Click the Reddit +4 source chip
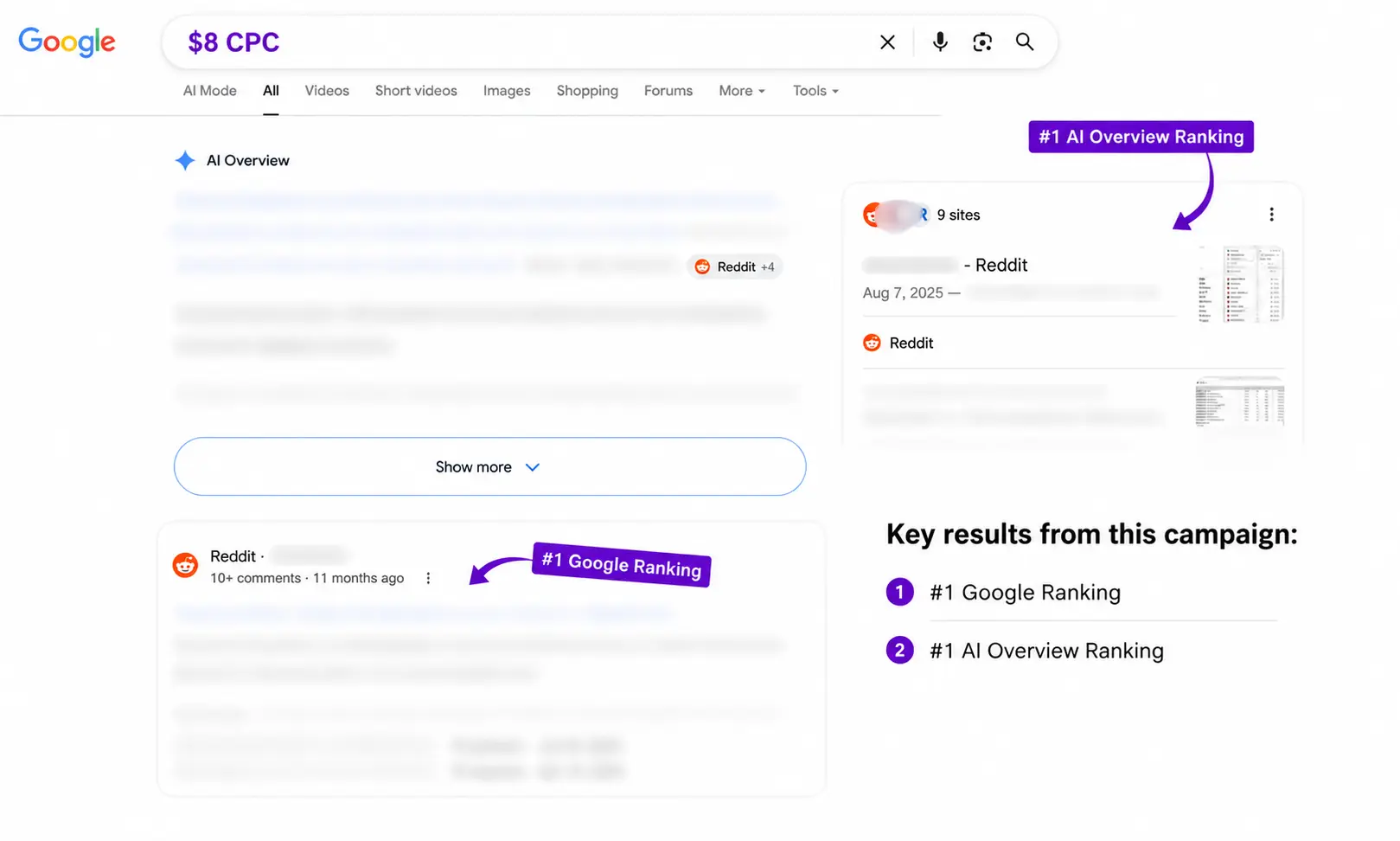This screenshot has width=1400, height=841. (735, 266)
